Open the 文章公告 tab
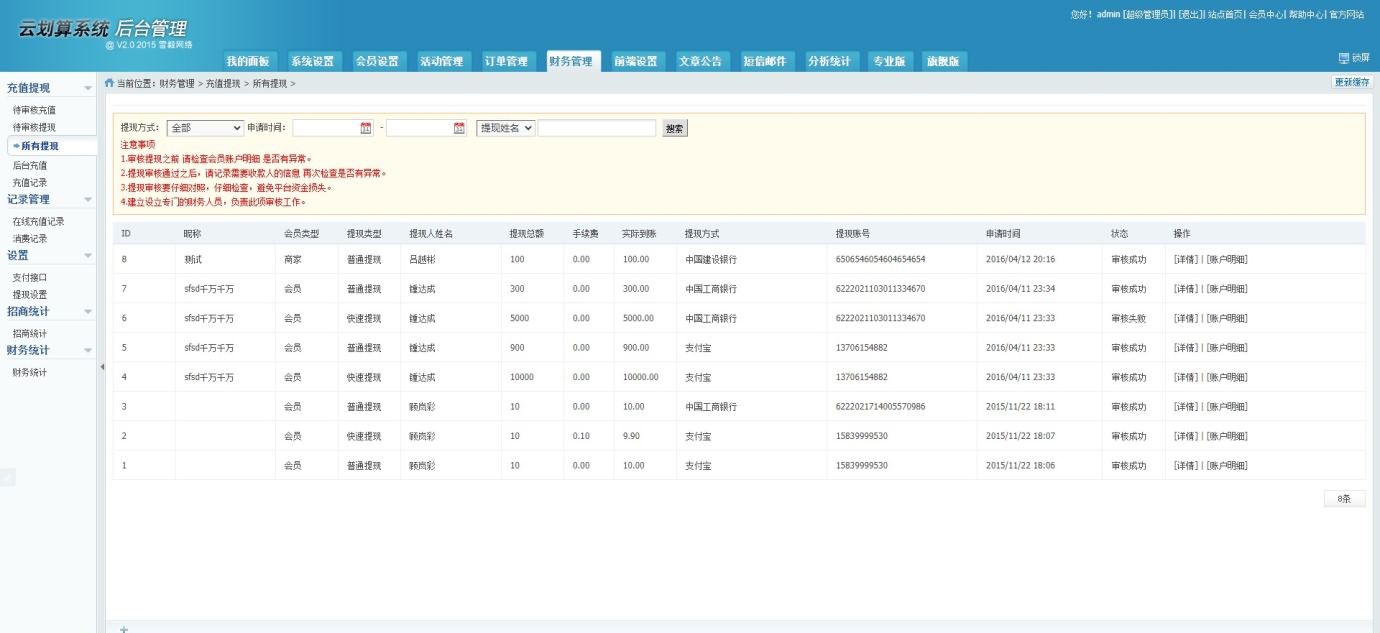The width and height of the screenshot is (1380, 633). click(x=701, y=61)
